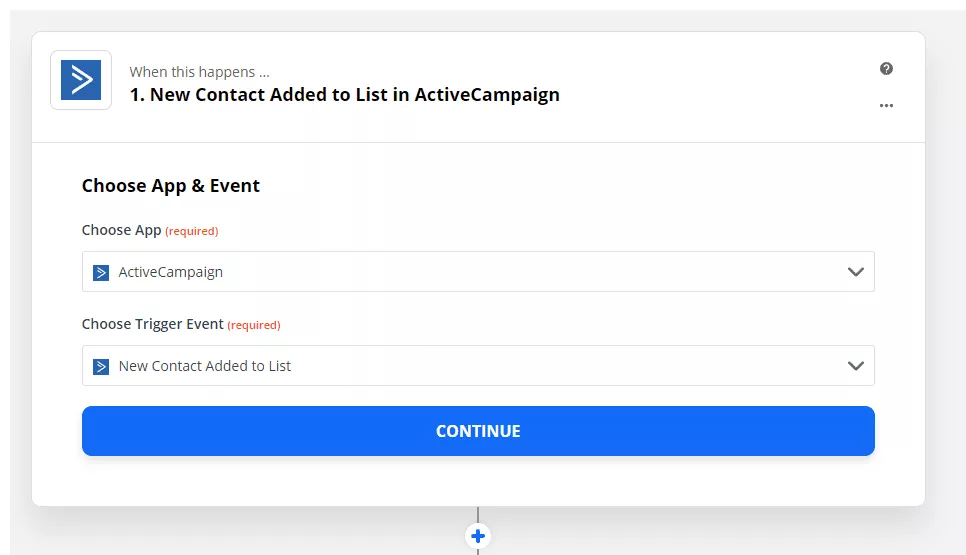Click the plus icon to add a step
This screenshot has height=555, width=966.
pos(477,536)
